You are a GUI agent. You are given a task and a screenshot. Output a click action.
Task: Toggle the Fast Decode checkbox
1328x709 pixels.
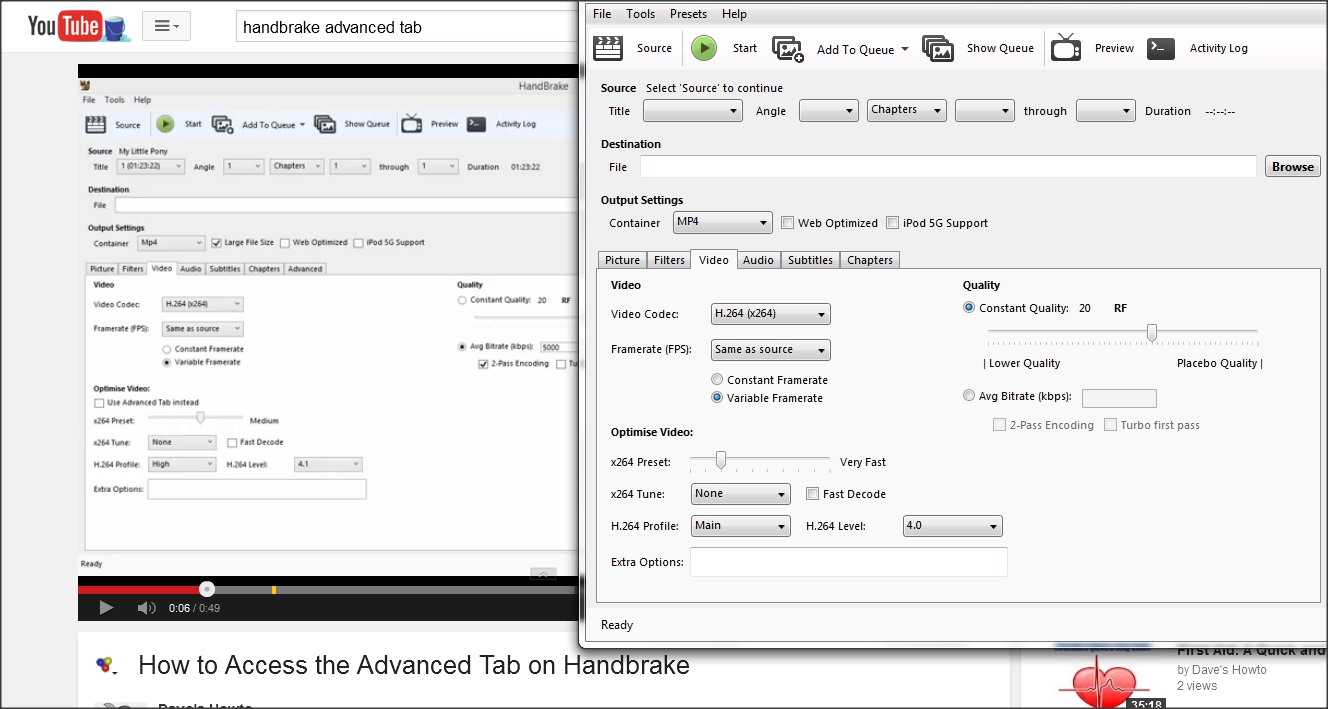(x=813, y=494)
